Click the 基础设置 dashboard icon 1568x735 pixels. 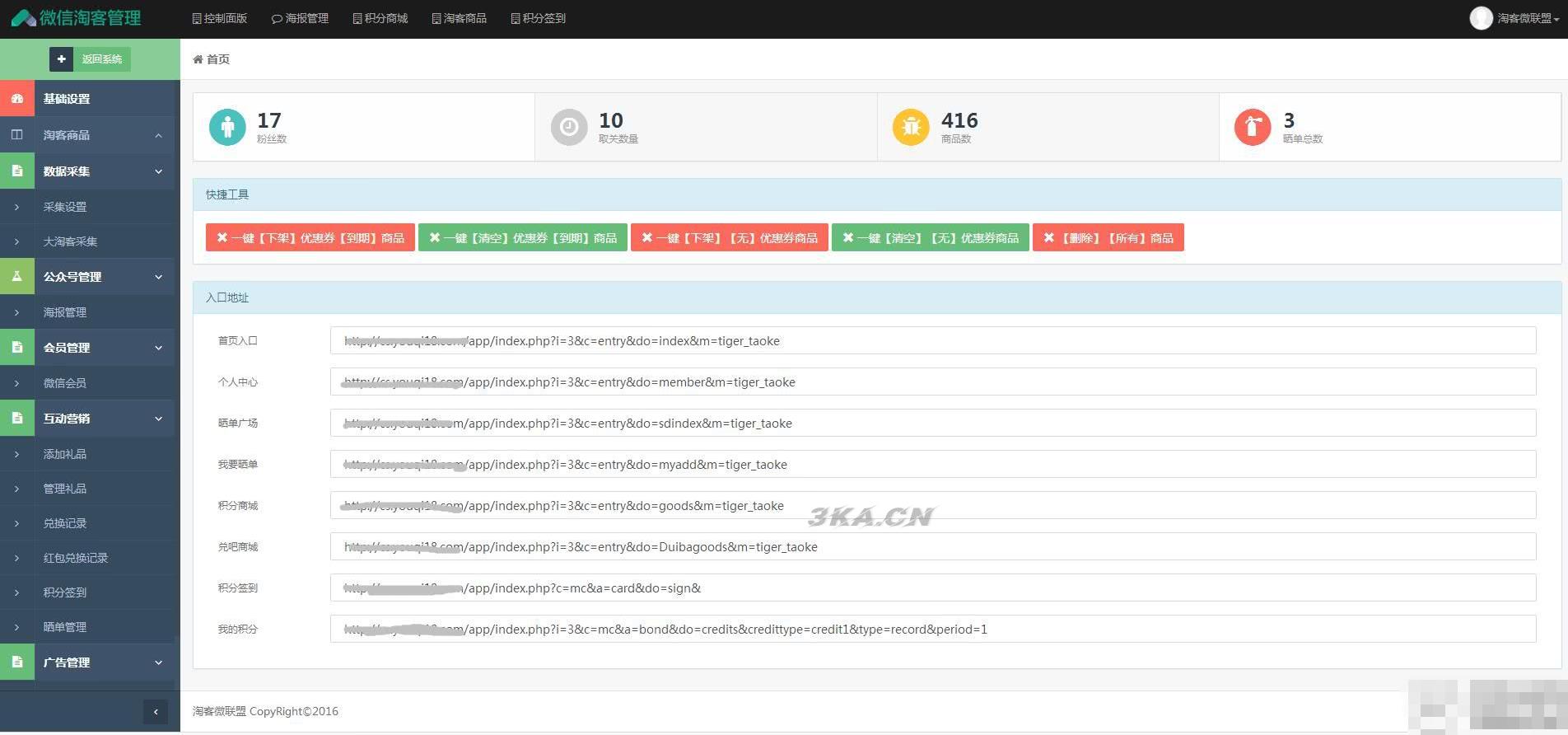click(x=17, y=99)
